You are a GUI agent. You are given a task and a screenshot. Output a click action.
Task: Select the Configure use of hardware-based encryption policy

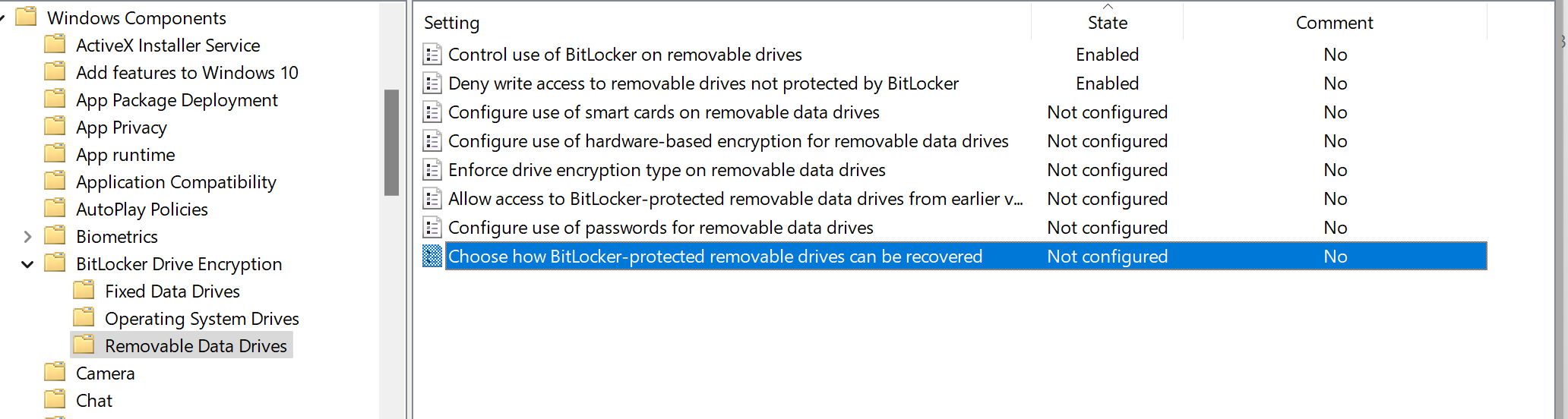729,141
